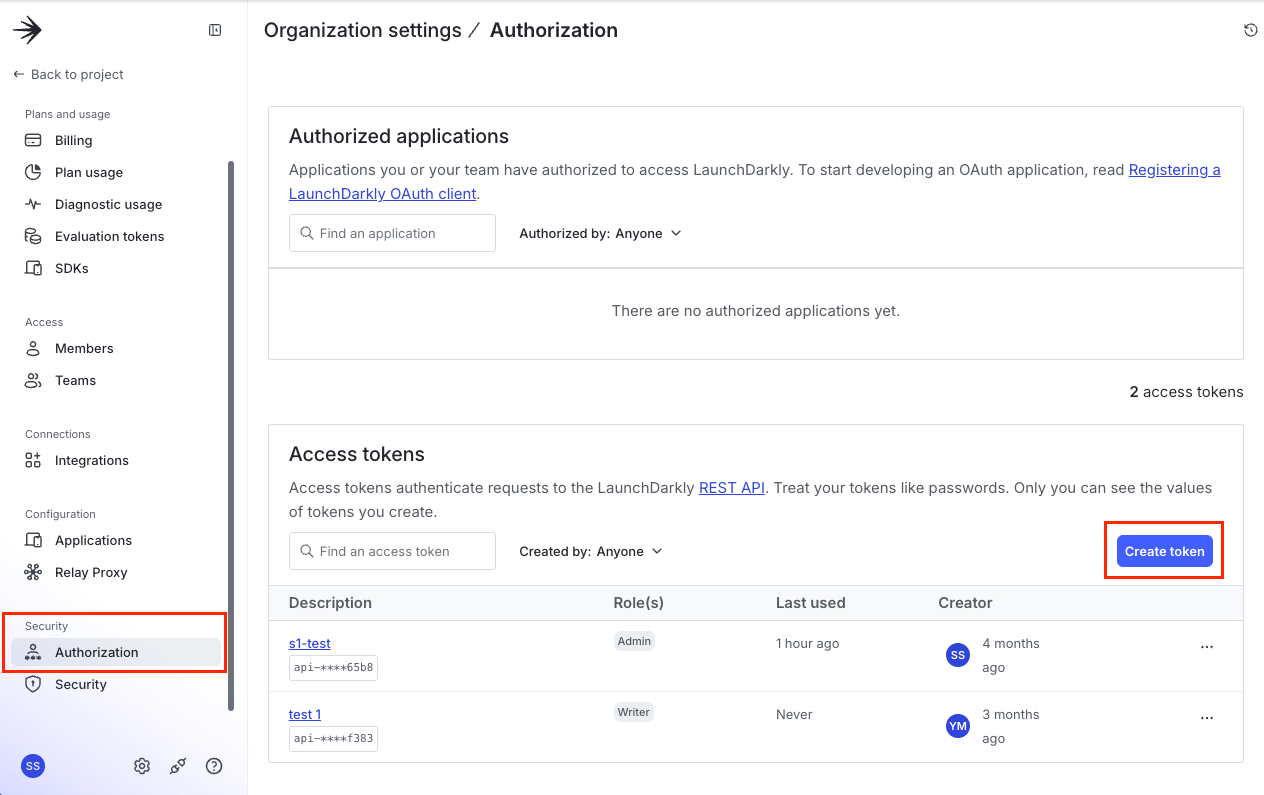Open settings via the gear icon
Viewport: 1264px width, 795px height.
[142, 766]
